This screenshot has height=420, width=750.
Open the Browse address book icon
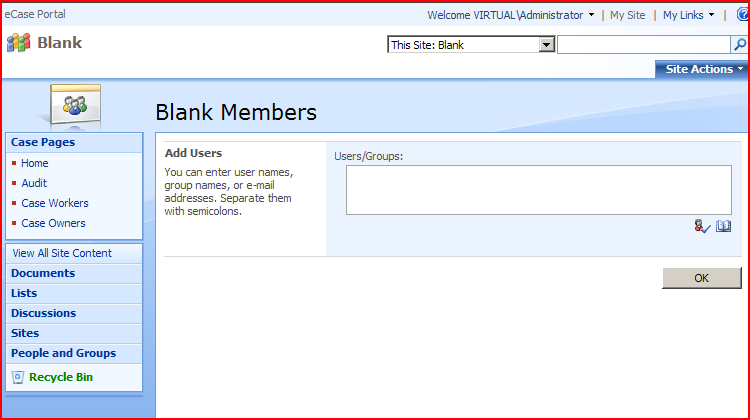(724, 227)
